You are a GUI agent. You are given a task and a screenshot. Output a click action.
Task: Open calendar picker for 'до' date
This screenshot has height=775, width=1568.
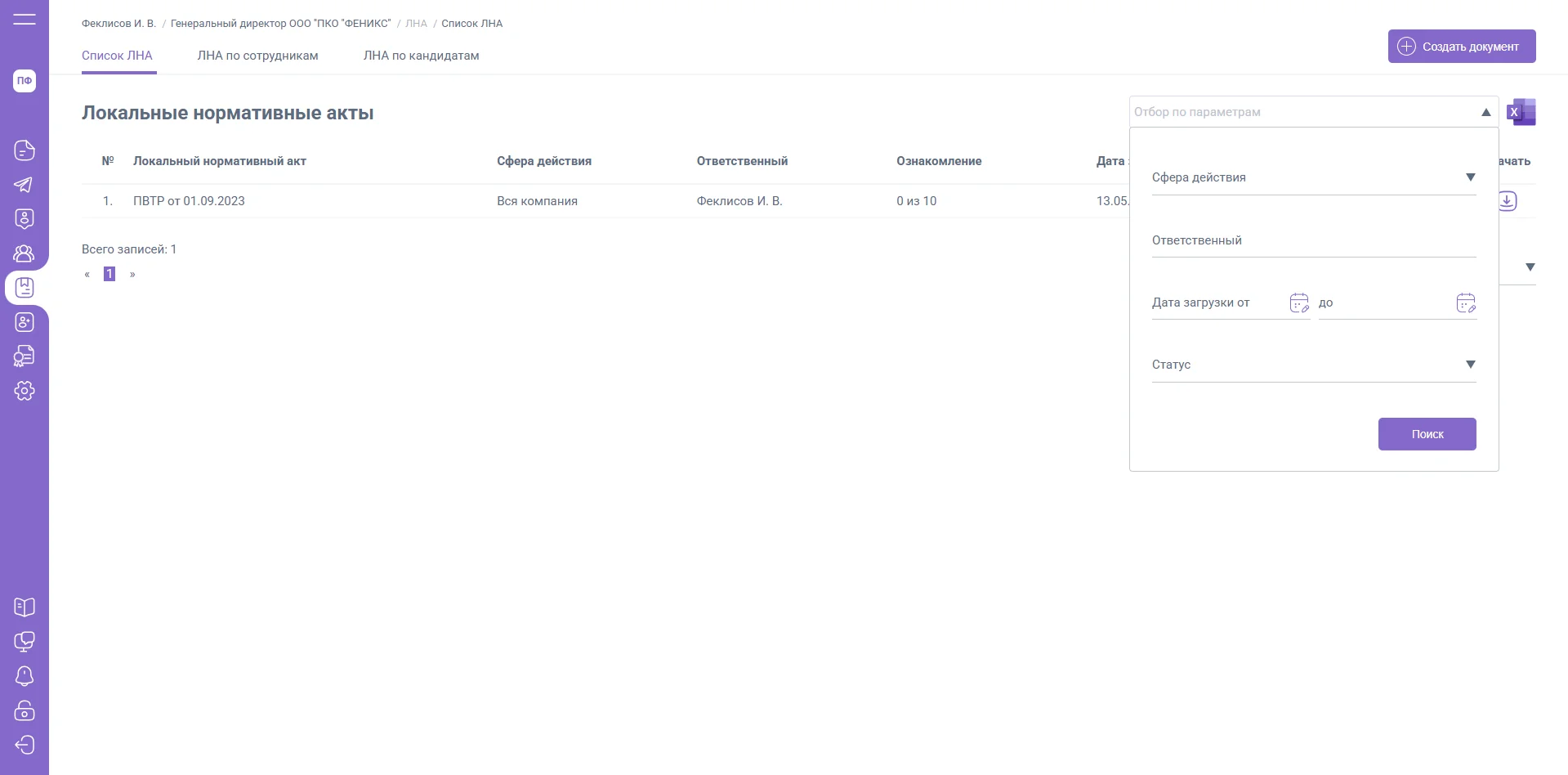pyautogui.click(x=1466, y=303)
